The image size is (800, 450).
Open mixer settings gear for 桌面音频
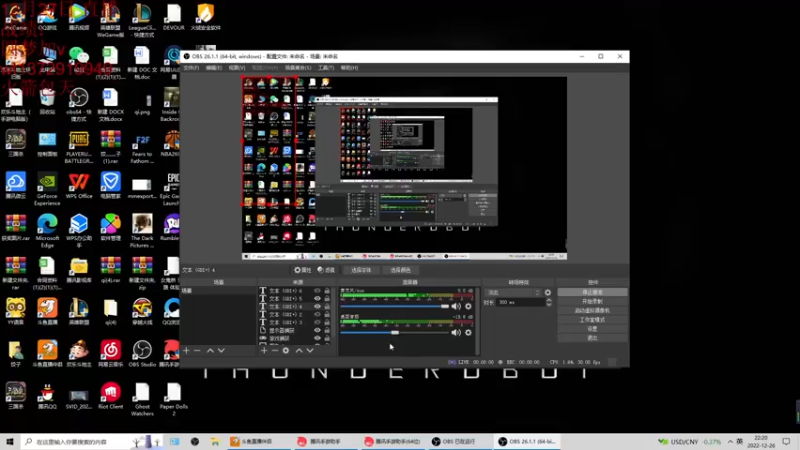tap(468, 333)
